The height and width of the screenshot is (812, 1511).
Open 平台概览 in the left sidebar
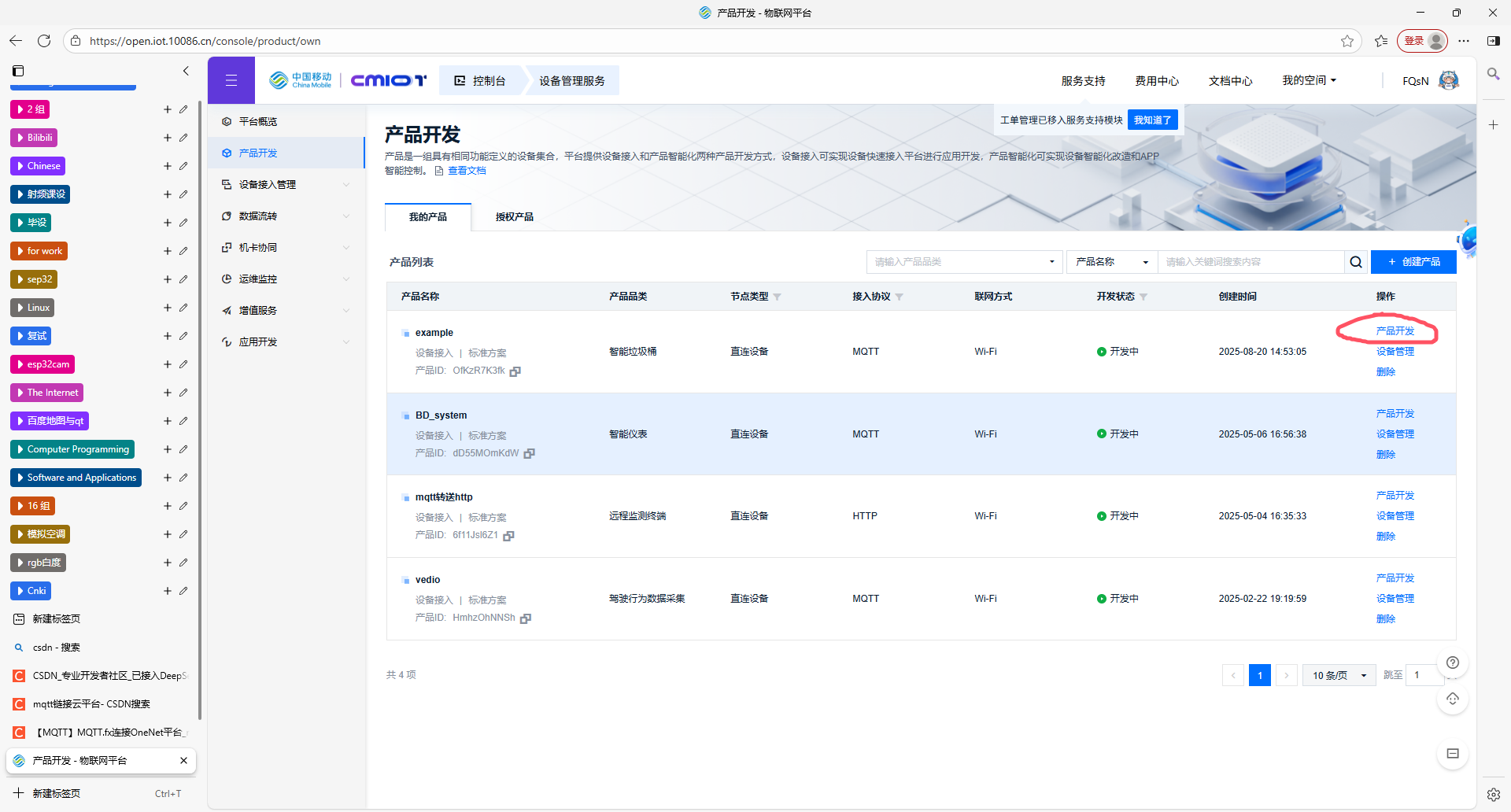coord(258,121)
